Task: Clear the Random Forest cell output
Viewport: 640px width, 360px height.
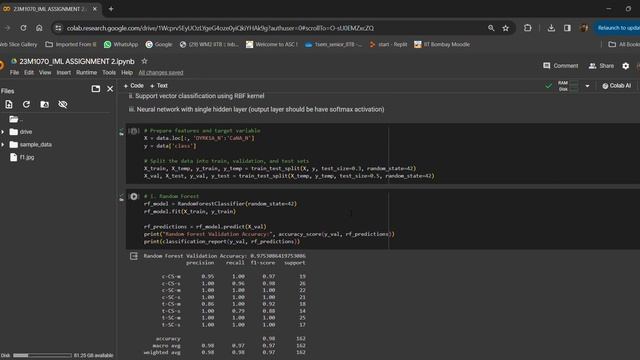Action: [133, 256]
